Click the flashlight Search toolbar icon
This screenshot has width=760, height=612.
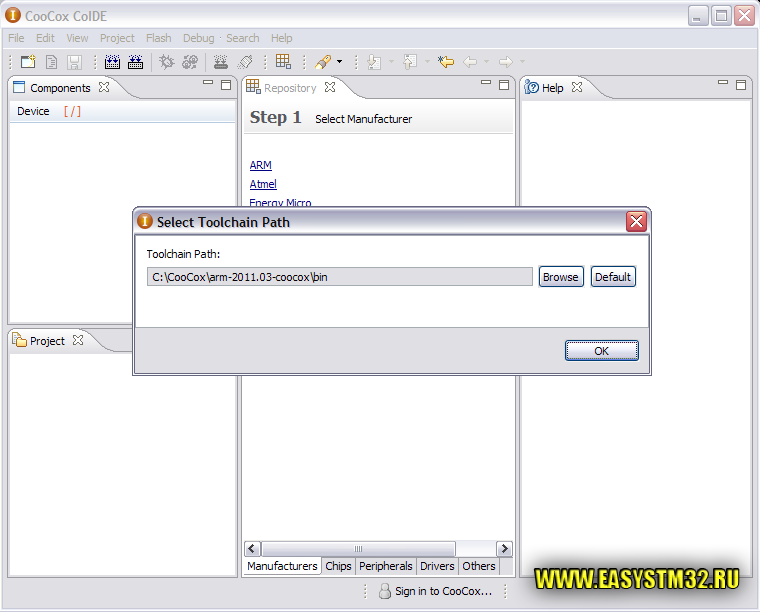click(x=323, y=62)
